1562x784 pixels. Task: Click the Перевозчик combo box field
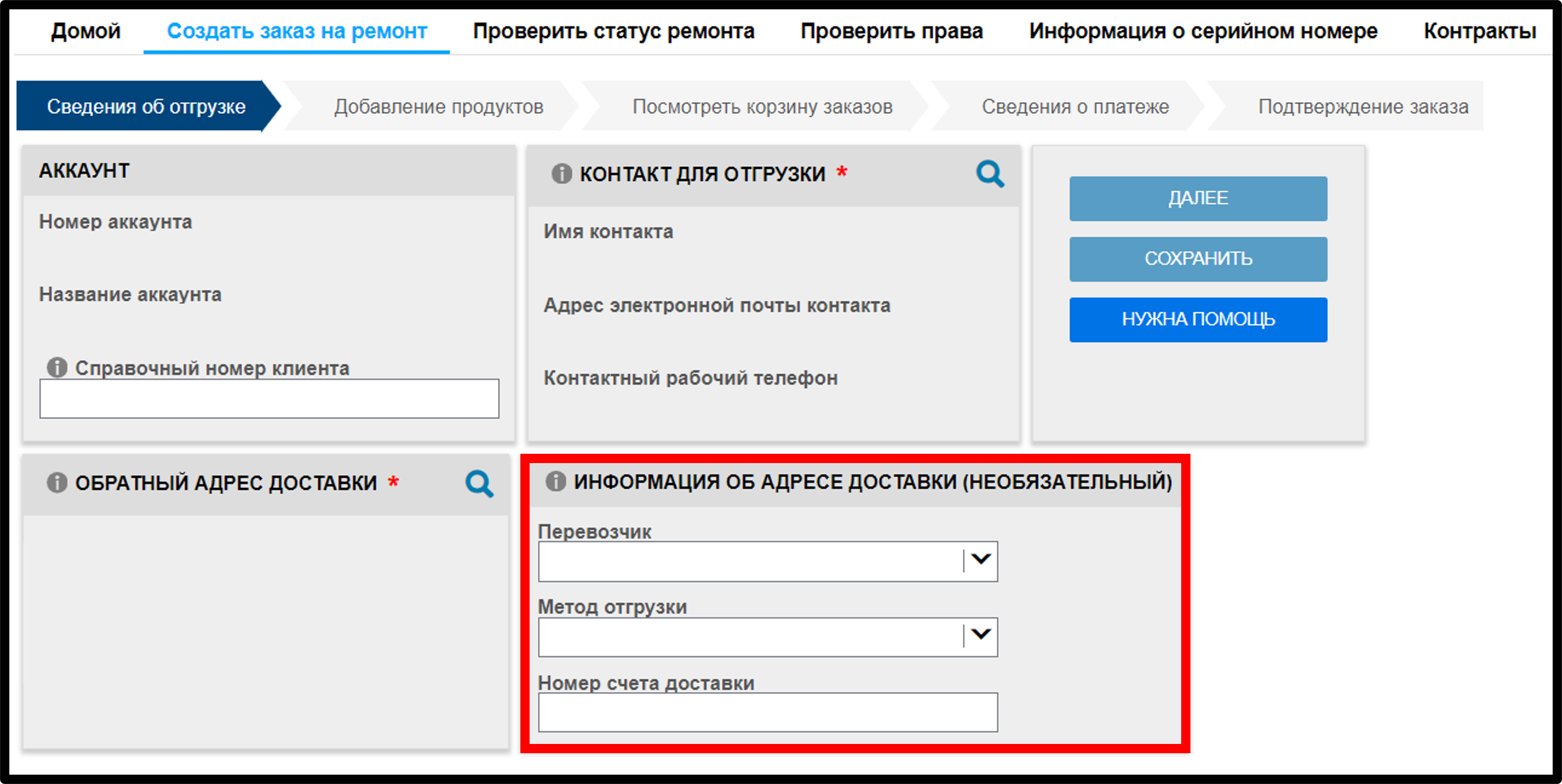(768, 561)
